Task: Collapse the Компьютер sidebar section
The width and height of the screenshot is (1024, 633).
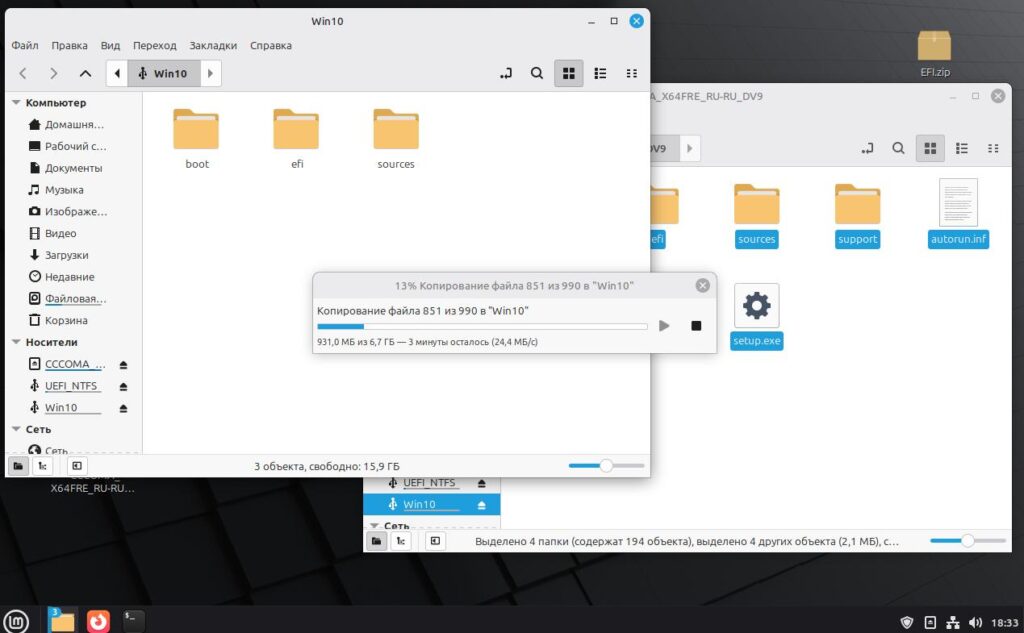Action: pyautogui.click(x=16, y=103)
